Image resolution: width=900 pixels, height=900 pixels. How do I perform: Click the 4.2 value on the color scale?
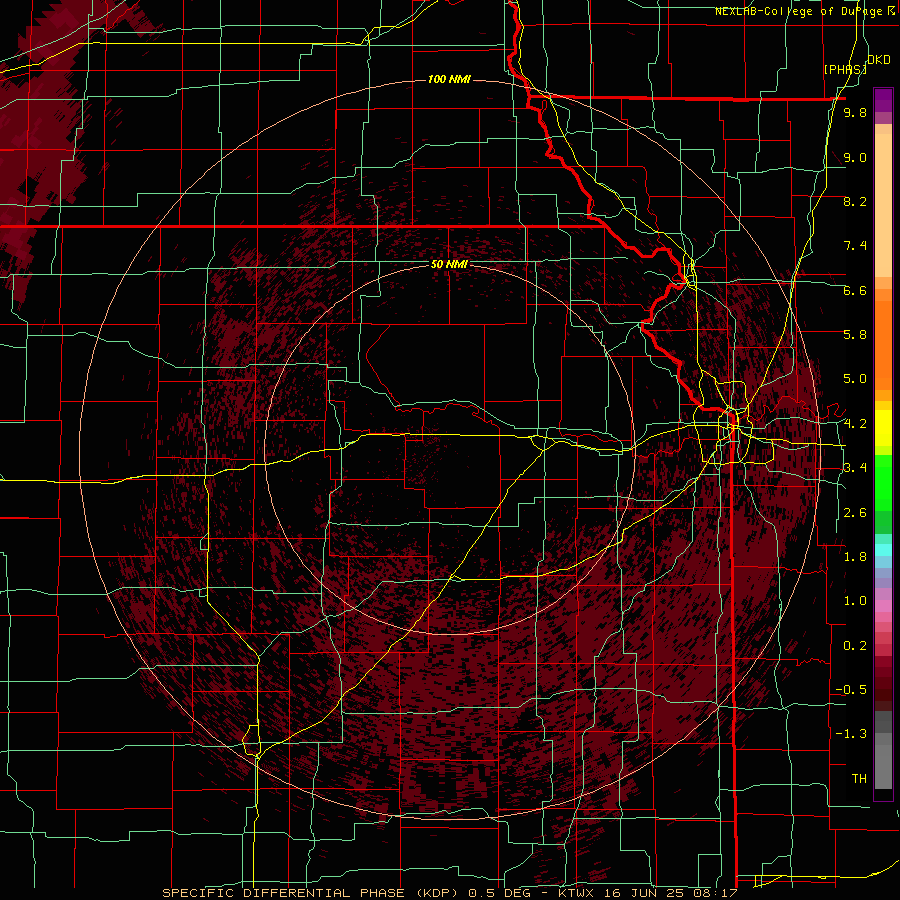click(855, 424)
